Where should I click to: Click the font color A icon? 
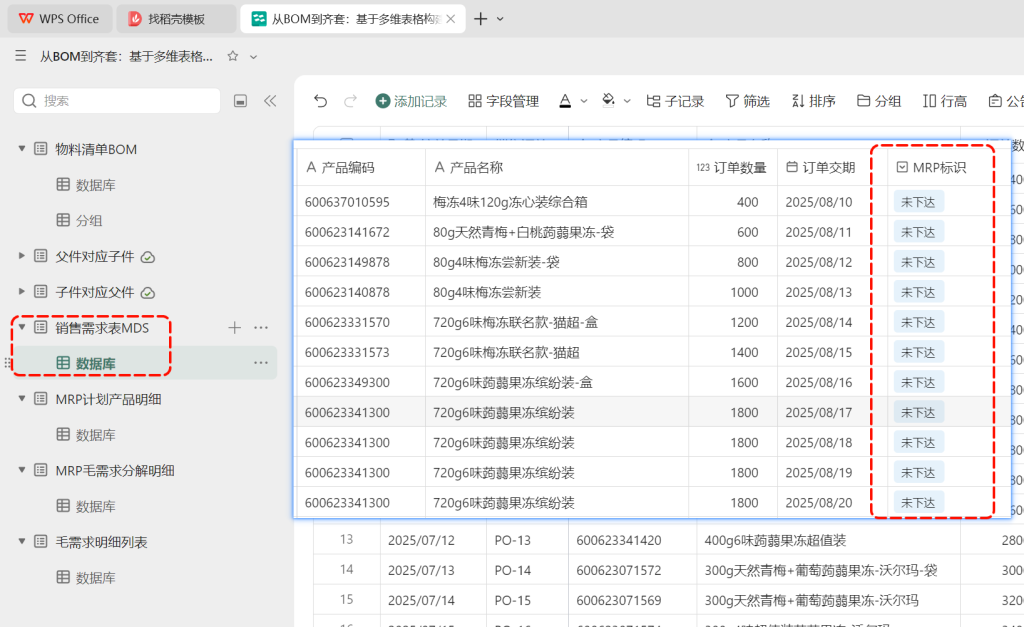(x=566, y=101)
